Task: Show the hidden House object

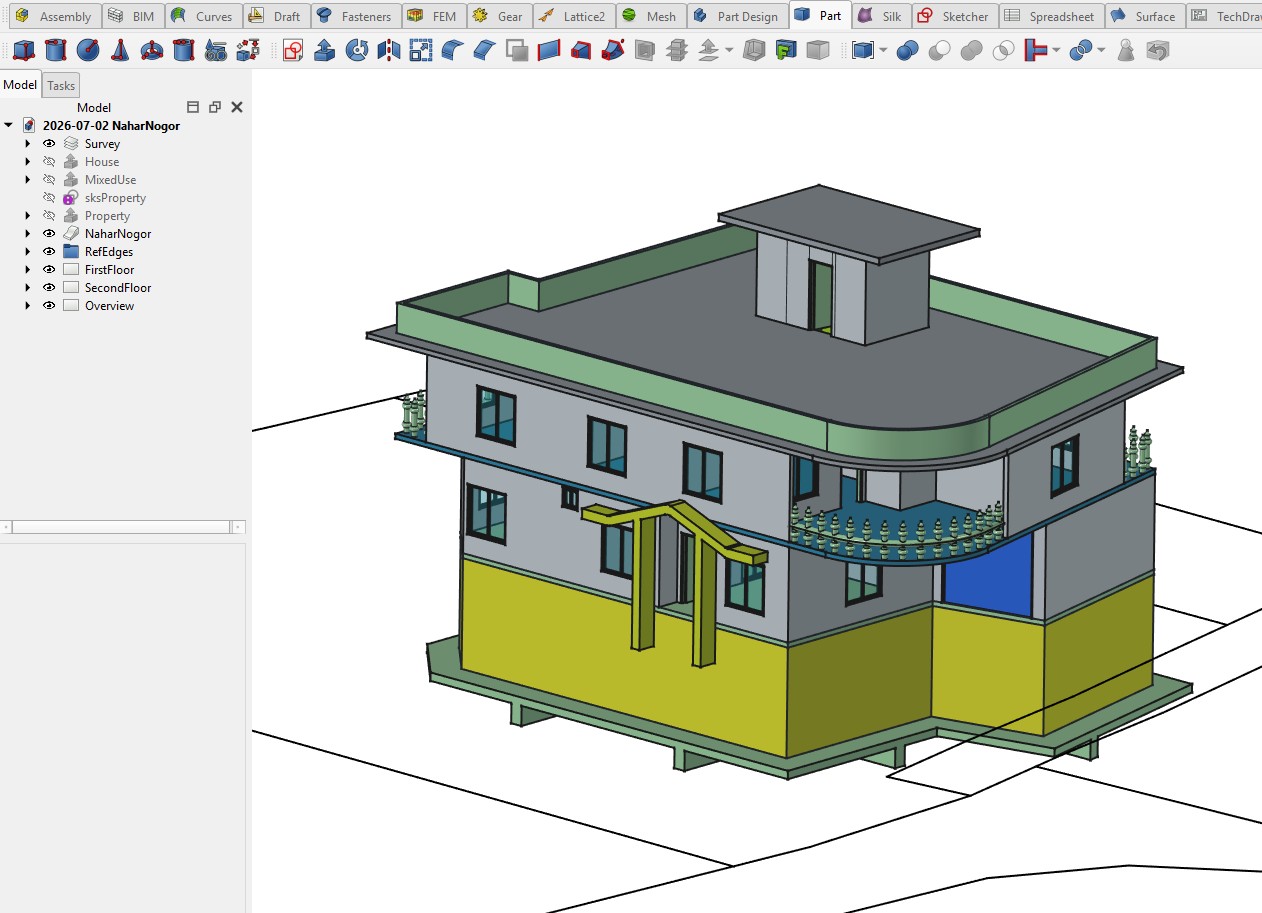Action: coord(49,162)
